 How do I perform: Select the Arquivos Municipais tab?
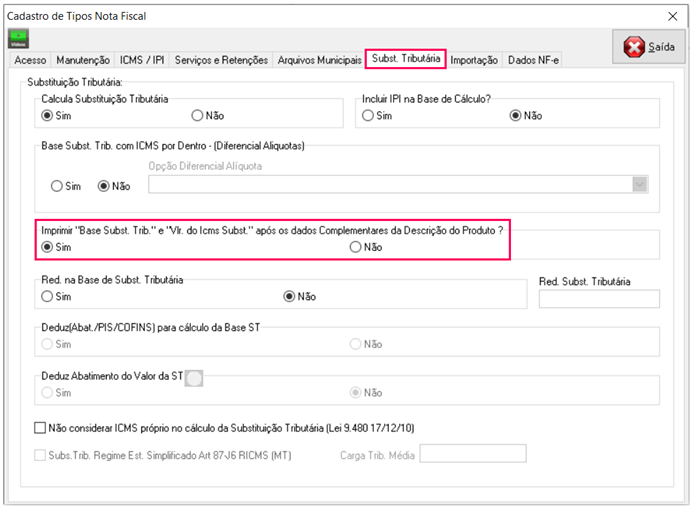[319, 61]
